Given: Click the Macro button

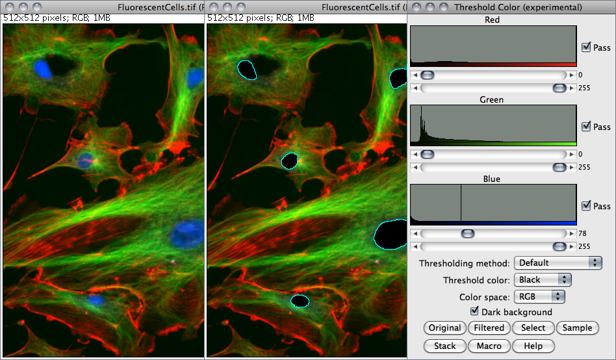Looking at the screenshot, I should (x=489, y=346).
